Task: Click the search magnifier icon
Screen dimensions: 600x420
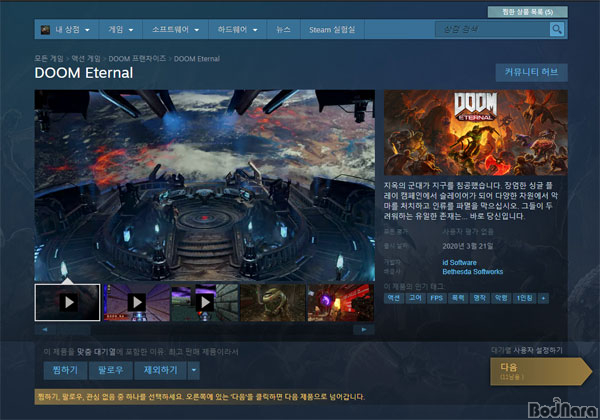Action: [x=557, y=29]
